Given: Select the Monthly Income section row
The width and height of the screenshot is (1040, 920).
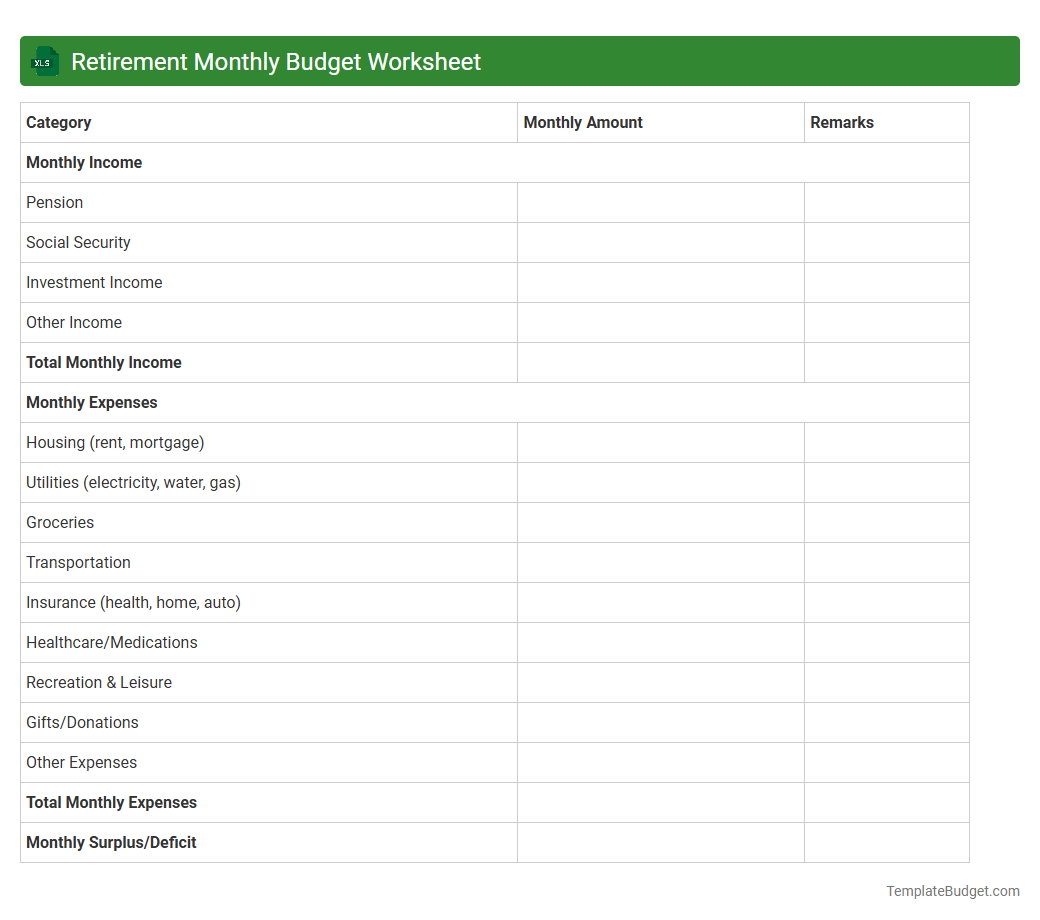Looking at the screenshot, I should click(84, 162).
